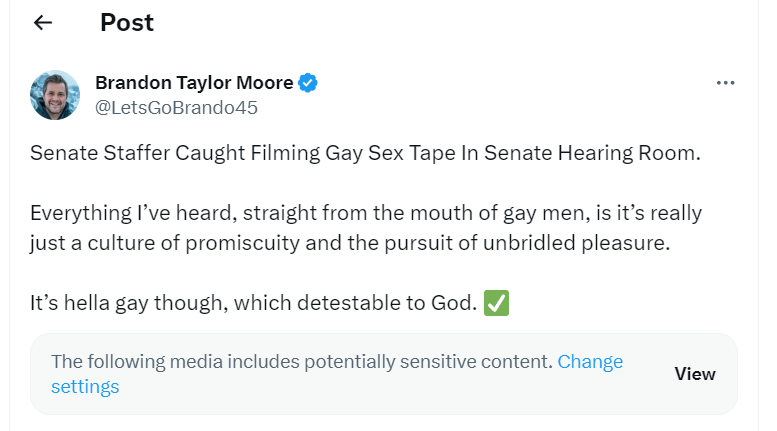Click the blue verified badge
Viewport: 777px width, 431px height.
tap(309, 83)
